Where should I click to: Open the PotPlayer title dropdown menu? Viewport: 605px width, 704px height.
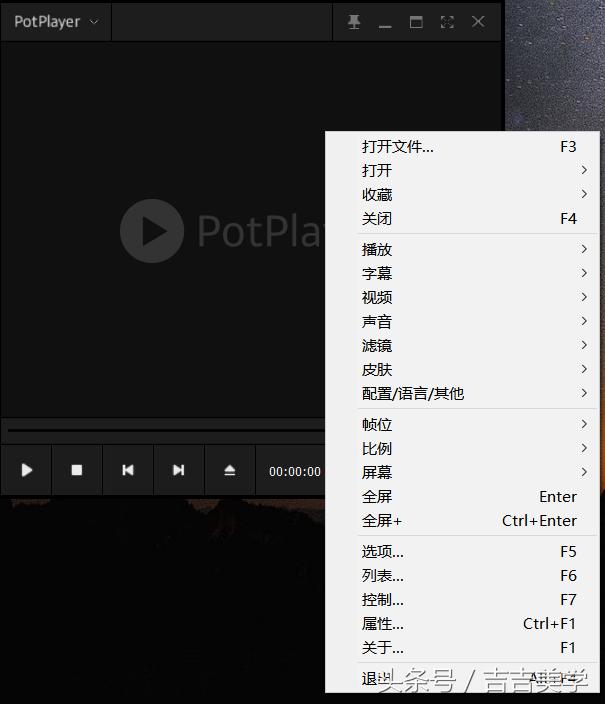point(56,22)
